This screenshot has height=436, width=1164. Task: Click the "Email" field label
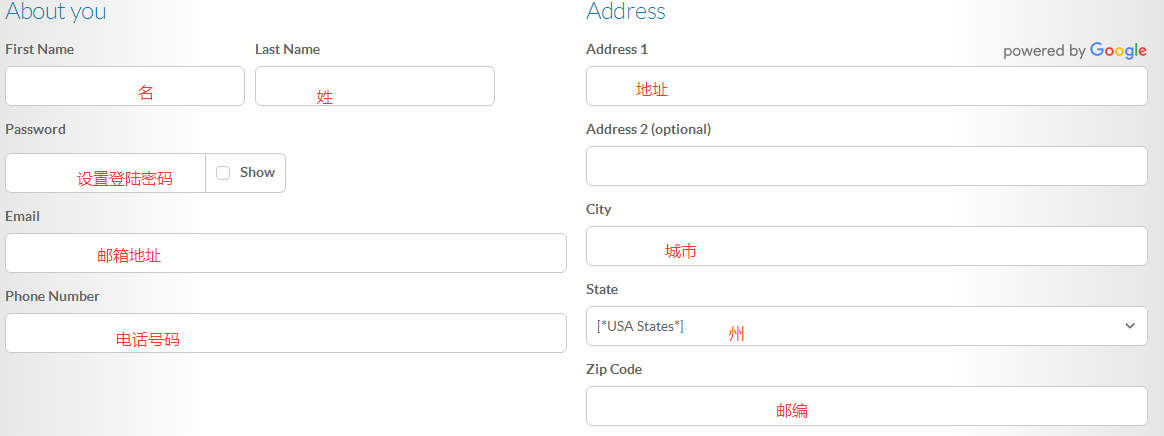[x=22, y=216]
